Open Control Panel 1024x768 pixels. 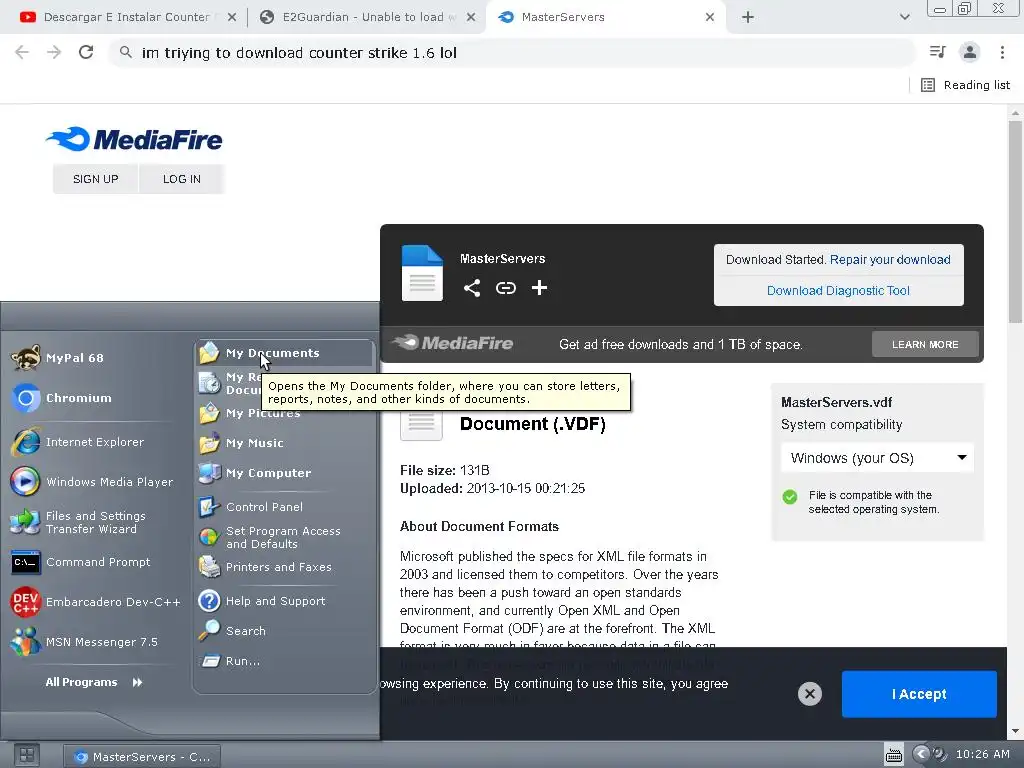(251, 507)
